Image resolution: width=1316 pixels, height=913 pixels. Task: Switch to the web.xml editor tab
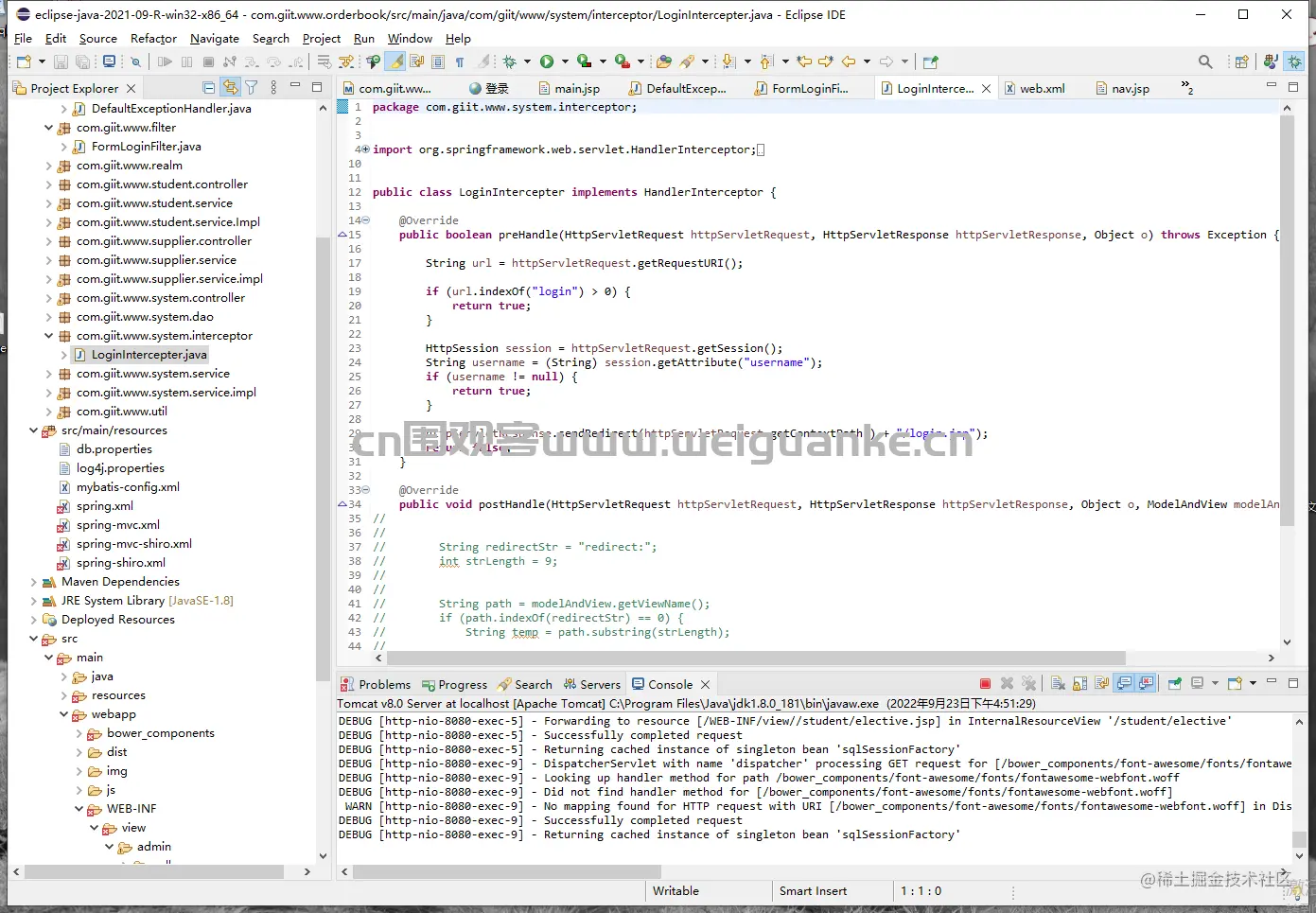(1034, 88)
